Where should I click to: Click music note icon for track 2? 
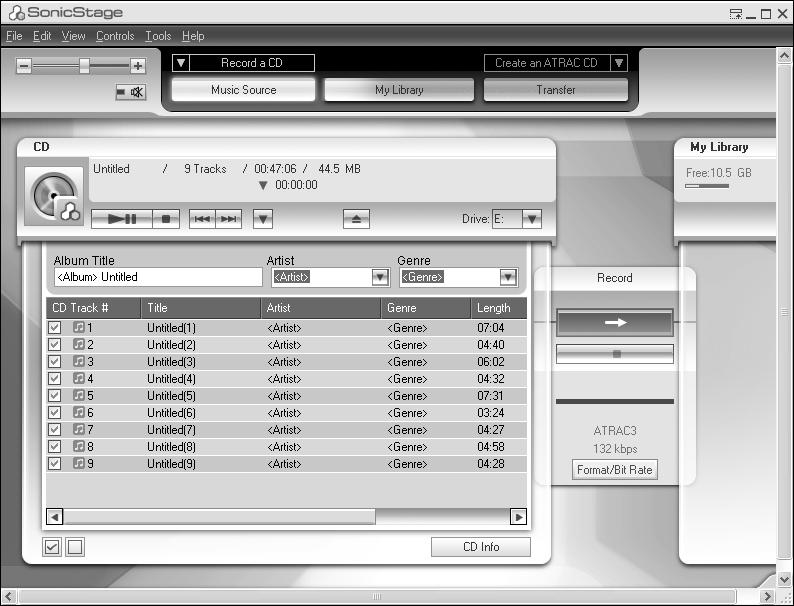click(78, 344)
